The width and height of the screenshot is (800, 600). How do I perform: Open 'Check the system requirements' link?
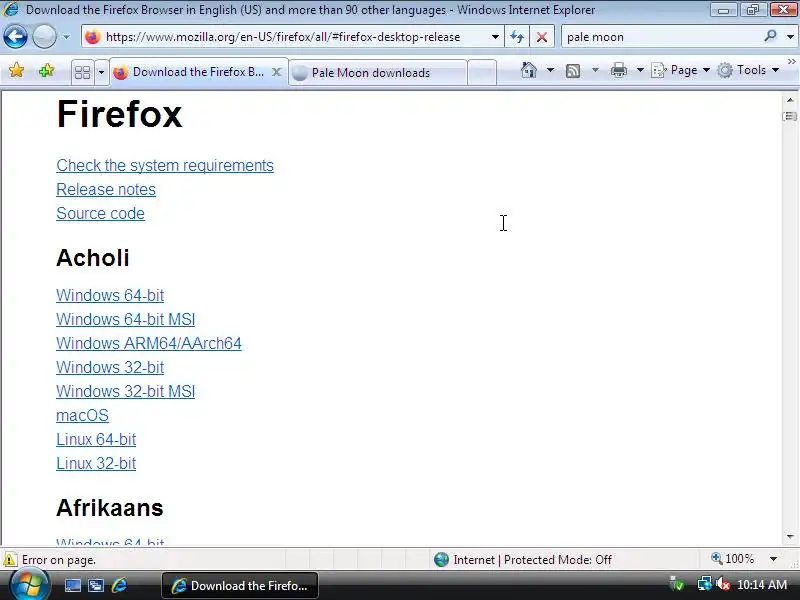[x=165, y=165]
